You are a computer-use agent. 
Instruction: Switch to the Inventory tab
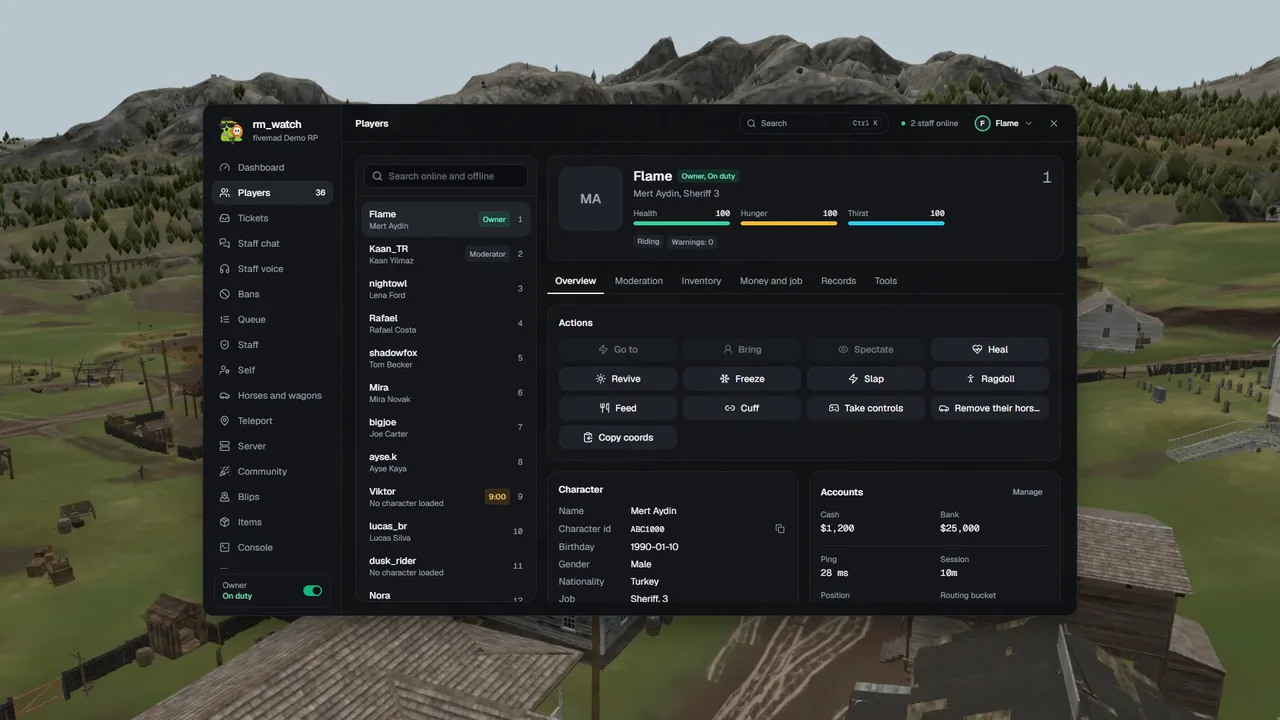click(701, 281)
